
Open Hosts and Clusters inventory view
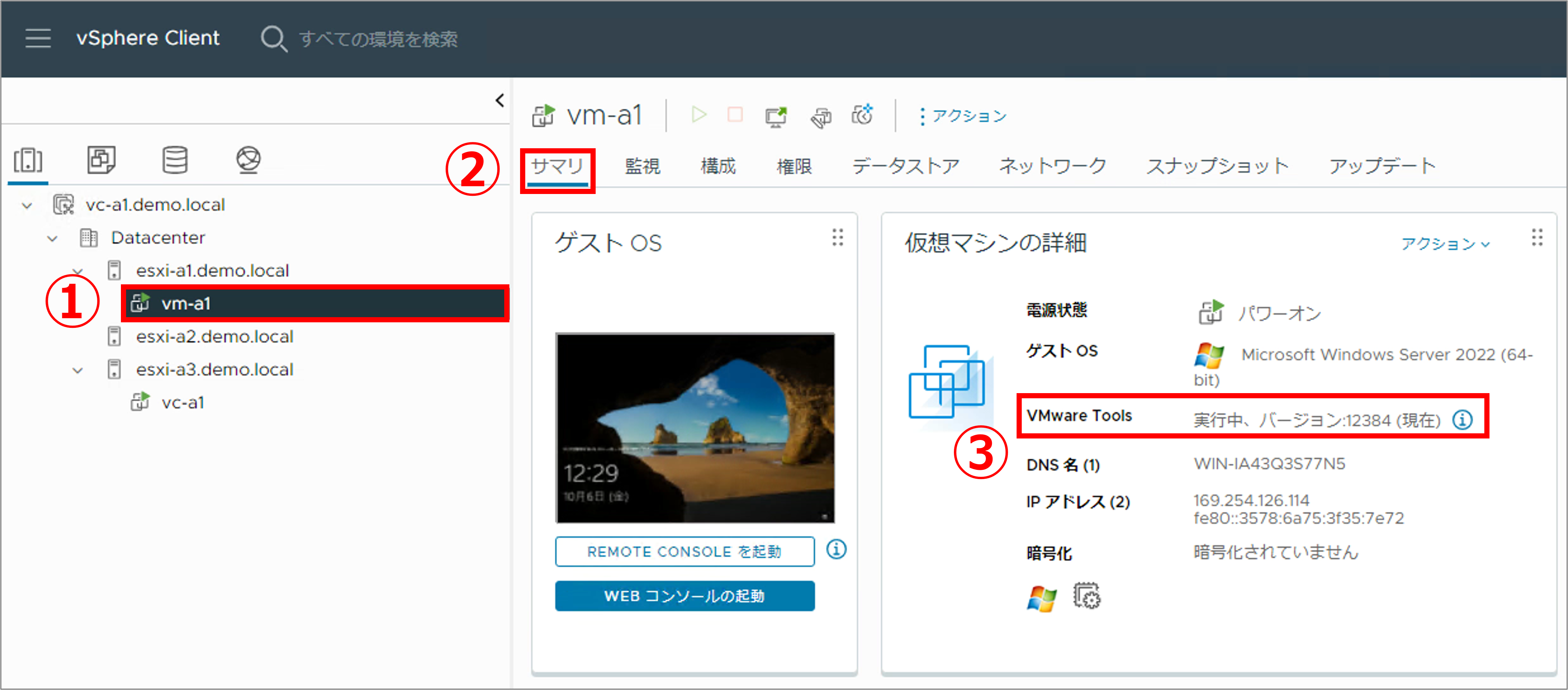(28, 160)
